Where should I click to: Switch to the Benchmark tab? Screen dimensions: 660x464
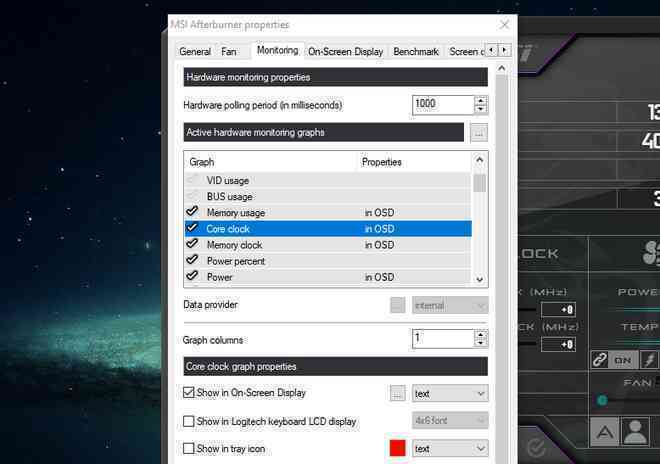416,52
